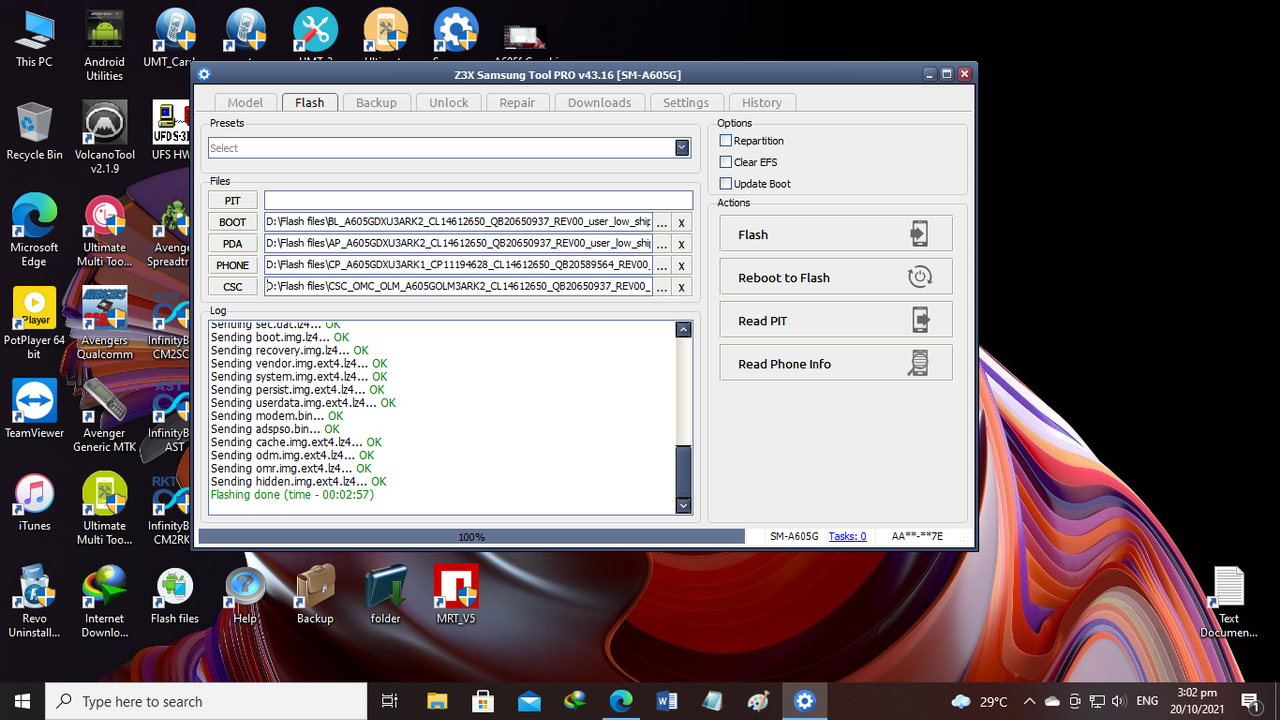Screen dimensions: 1280x720
Task: Open the Flash files desktop shortcut
Action: click(175, 595)
